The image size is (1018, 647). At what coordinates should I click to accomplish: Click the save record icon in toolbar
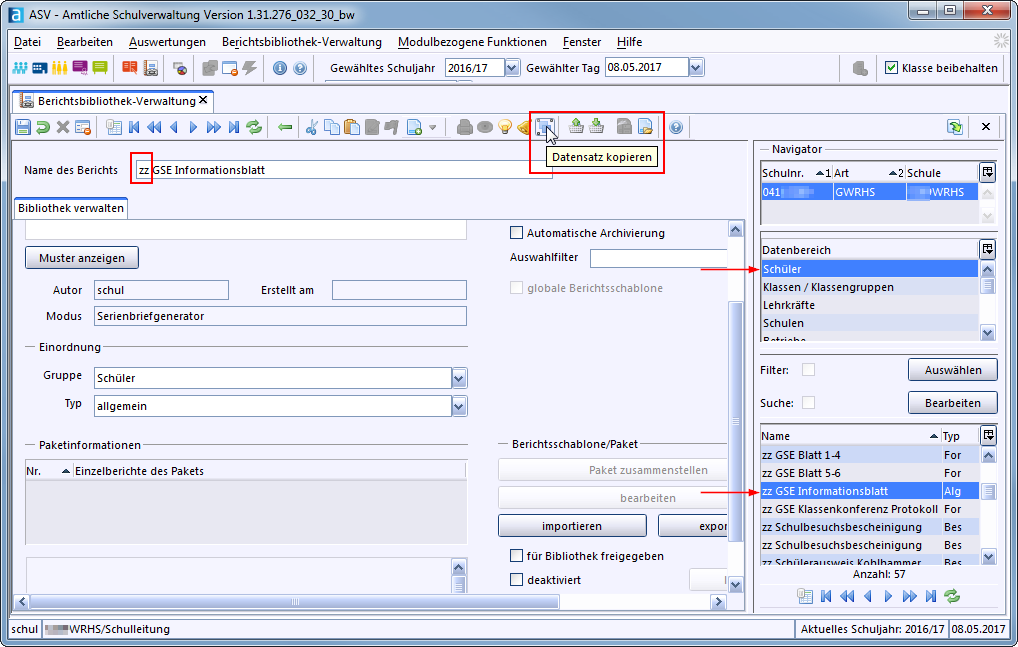coord(23,127)
